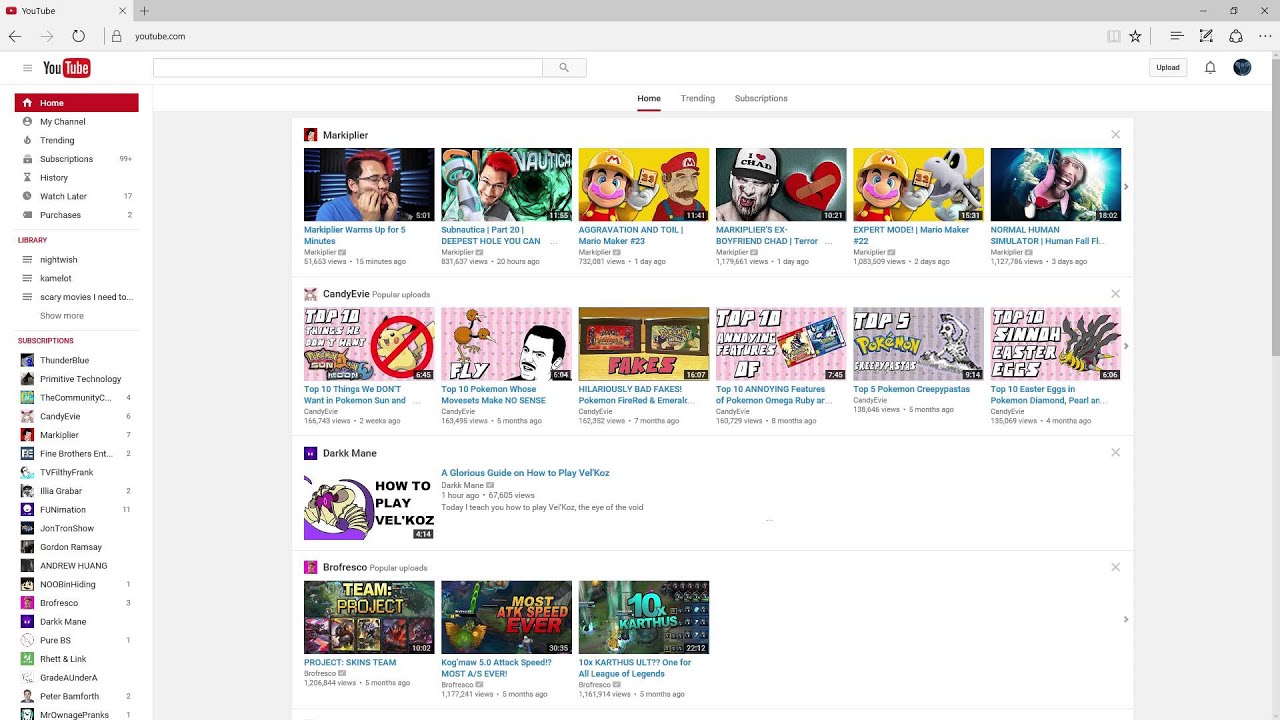The height and width of the screenshot is (720, 1280).
Task: Open A Glorious Guide on How to Play Vel'Koz
Action: [525, 473]
